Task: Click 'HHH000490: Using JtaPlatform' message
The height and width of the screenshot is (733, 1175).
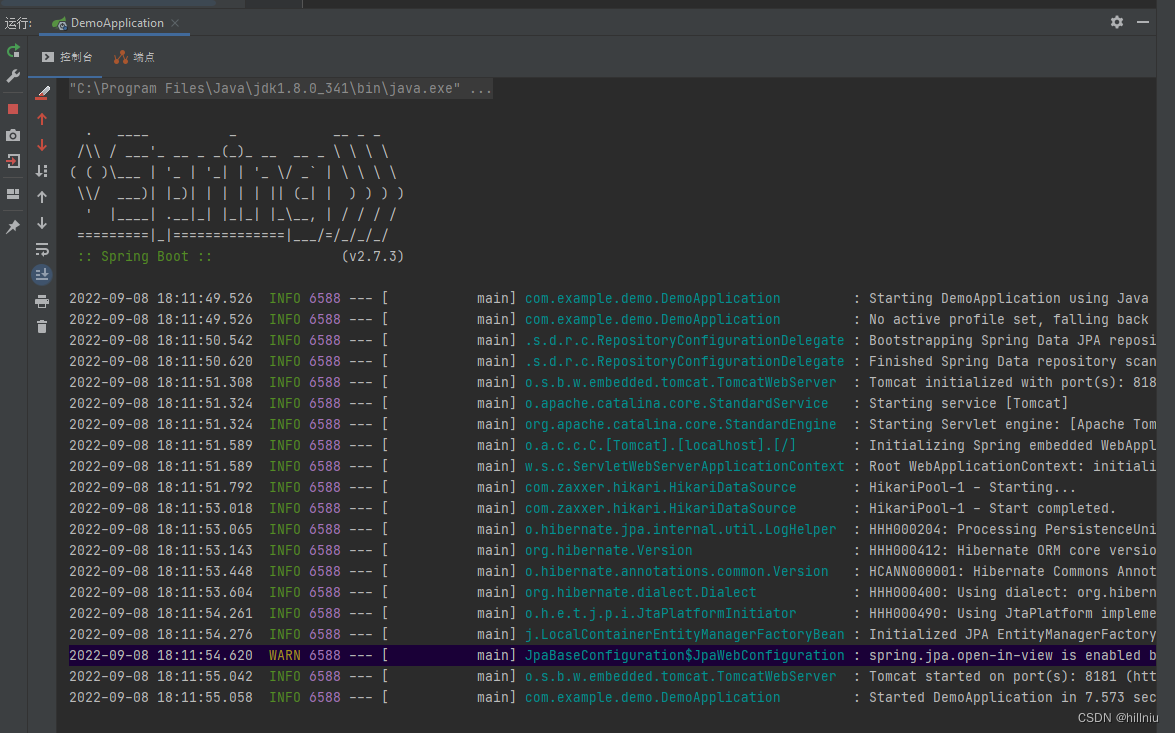Action: tap(1012, 613)
